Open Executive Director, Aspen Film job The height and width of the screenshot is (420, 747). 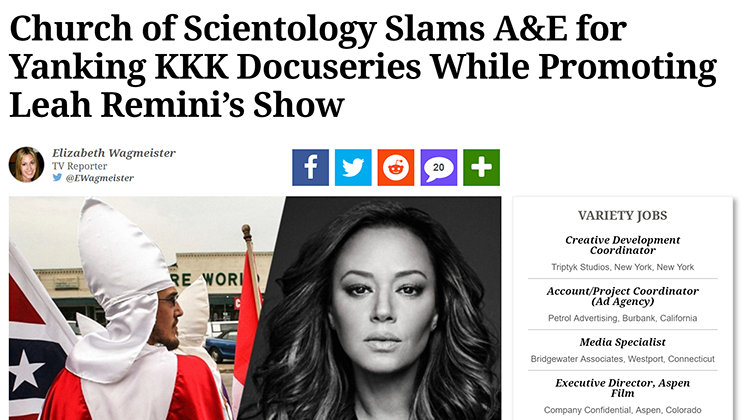click(623, 388)
